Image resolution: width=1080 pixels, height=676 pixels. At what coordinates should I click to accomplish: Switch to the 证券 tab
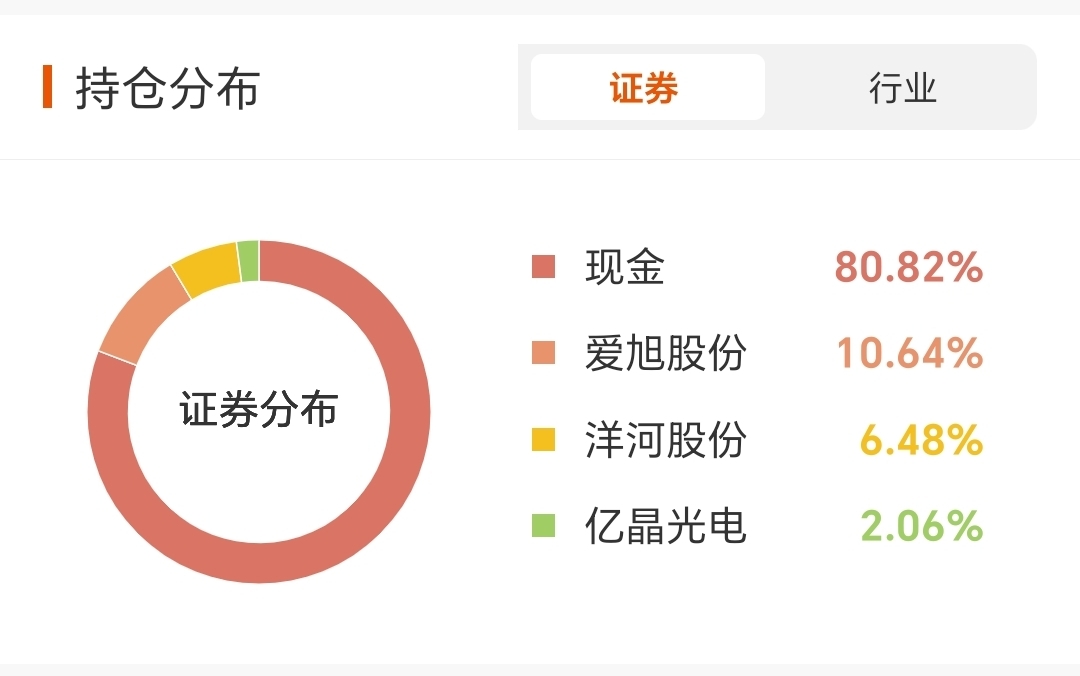tap(646, 88)
